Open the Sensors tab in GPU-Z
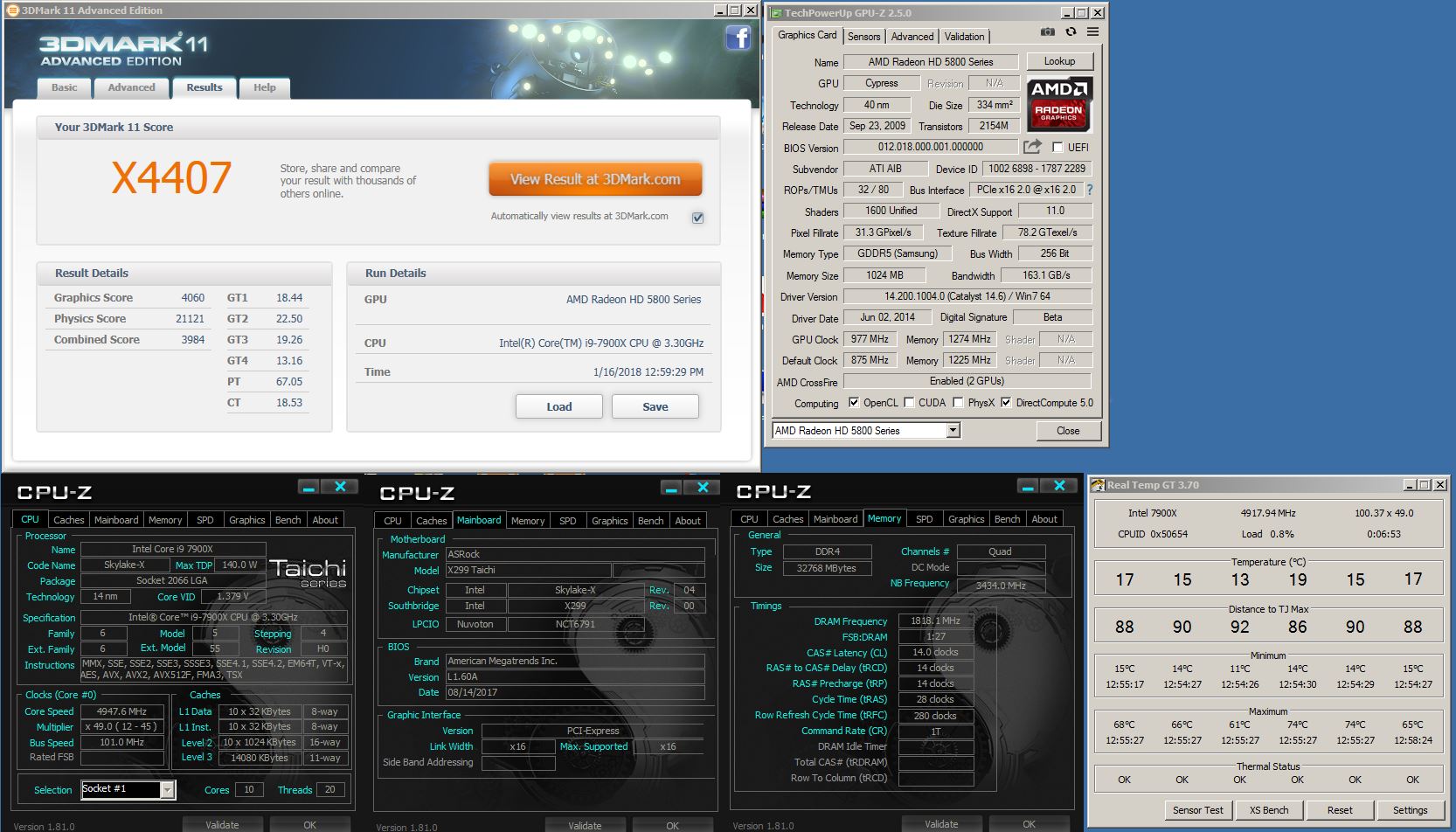The height and width of the screenshot is (832, 1456). point(863,36)
